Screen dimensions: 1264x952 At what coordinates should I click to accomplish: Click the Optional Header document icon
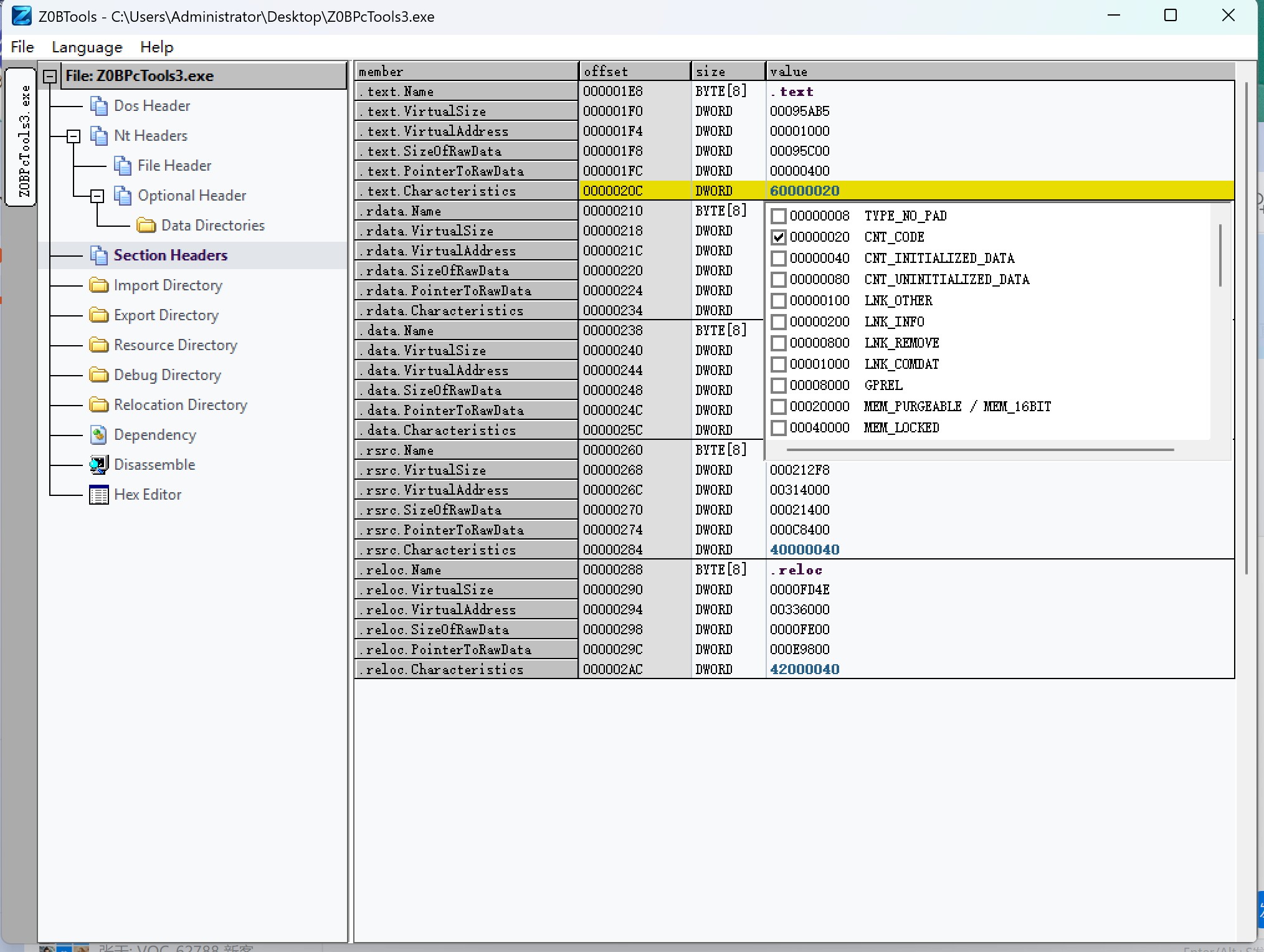pyautogui.click(x=123, y=195)
